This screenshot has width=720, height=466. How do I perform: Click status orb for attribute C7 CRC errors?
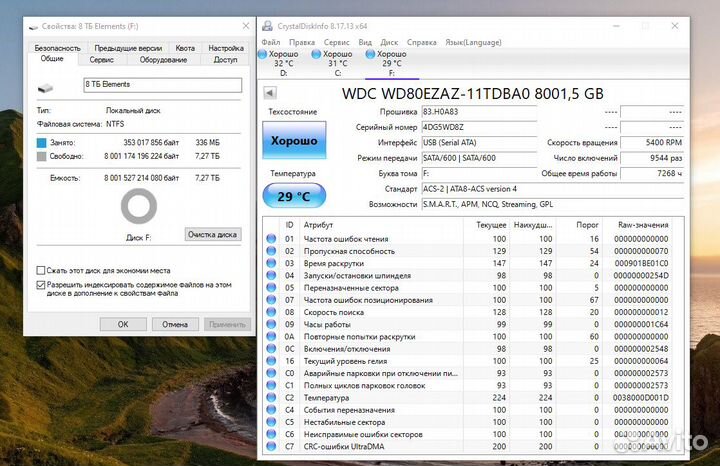click(x=271, y=446)
